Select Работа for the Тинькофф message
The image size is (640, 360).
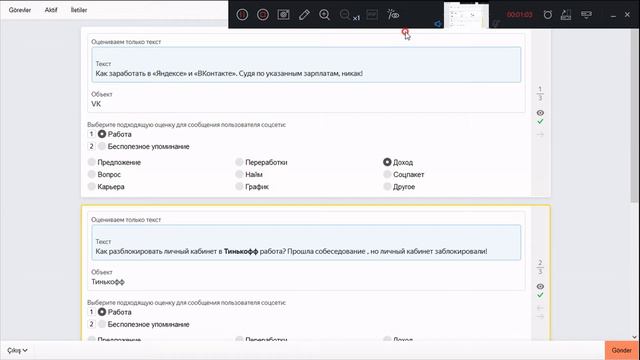point(102,312)
